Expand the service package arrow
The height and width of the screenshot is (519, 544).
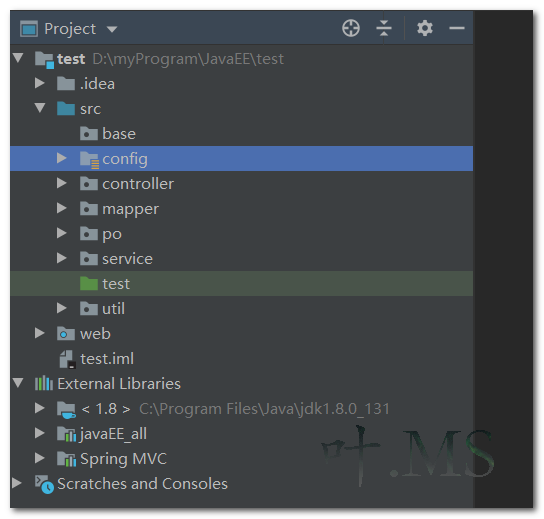(x=62, y=258)
